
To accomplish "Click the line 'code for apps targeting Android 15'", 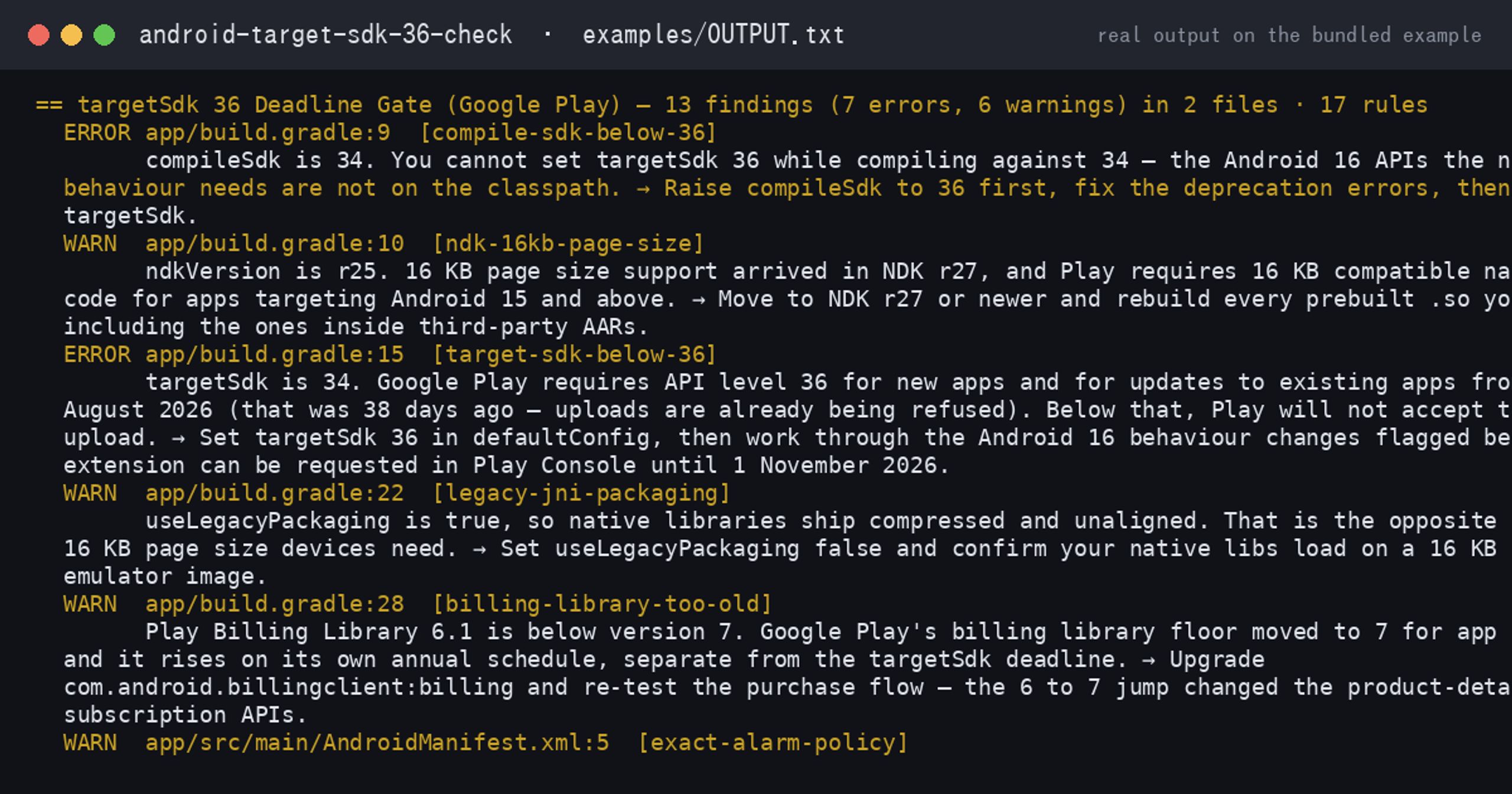I will [788, 300].
